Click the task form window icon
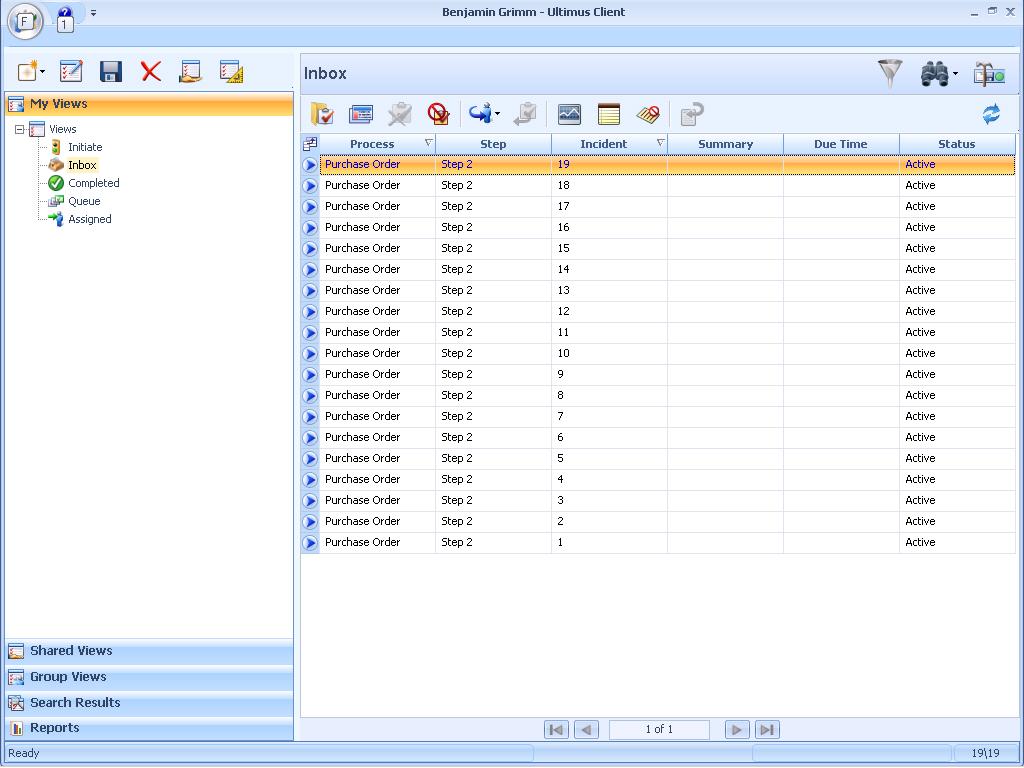The width and height of the screenshot is (1024, 768). tap(361, 114)
